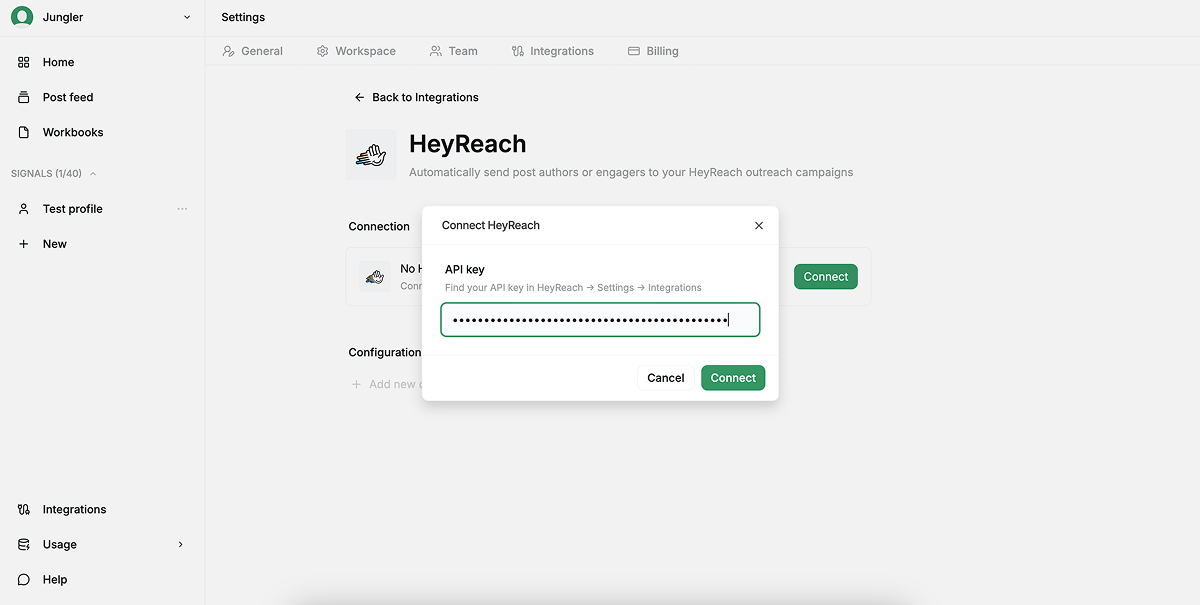Expand the Usage menu chevron
Viewport: 1200px width, 605px height.
click(x=180, y=544)
